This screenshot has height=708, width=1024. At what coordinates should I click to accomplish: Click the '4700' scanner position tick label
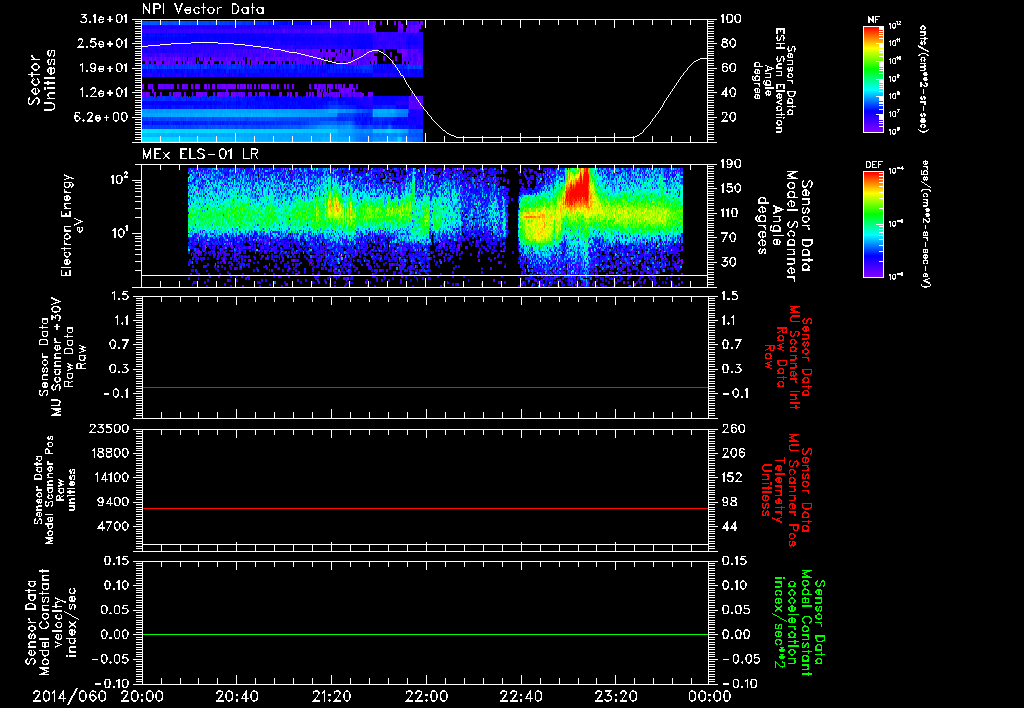pos(114,526)
